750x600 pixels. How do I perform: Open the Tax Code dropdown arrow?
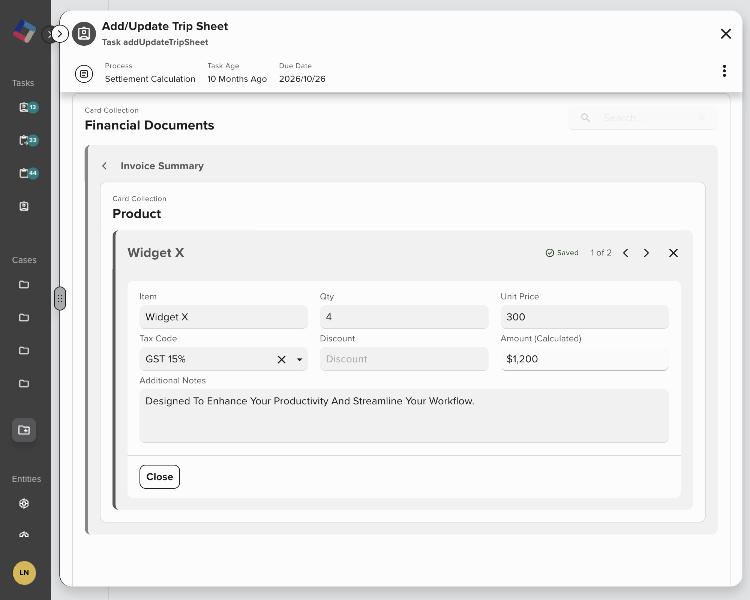(x=299, y=359)
